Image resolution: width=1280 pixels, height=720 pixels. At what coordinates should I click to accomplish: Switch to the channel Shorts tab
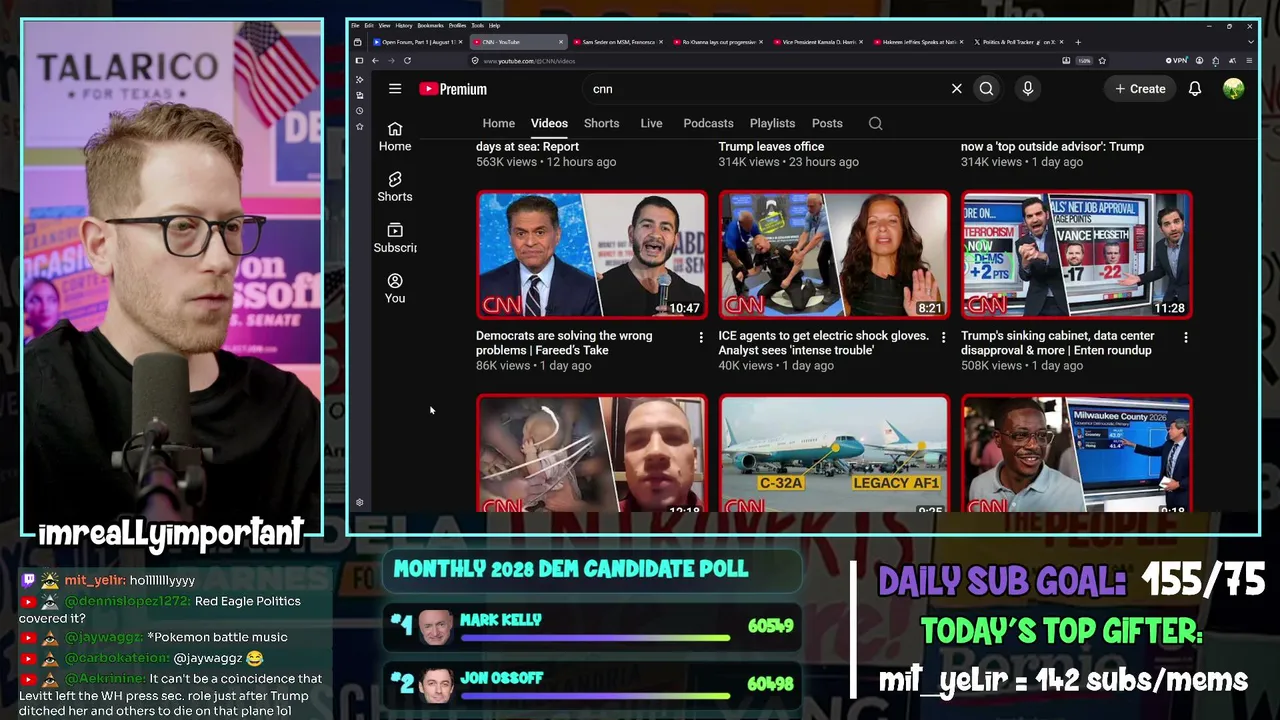[601, 123]
